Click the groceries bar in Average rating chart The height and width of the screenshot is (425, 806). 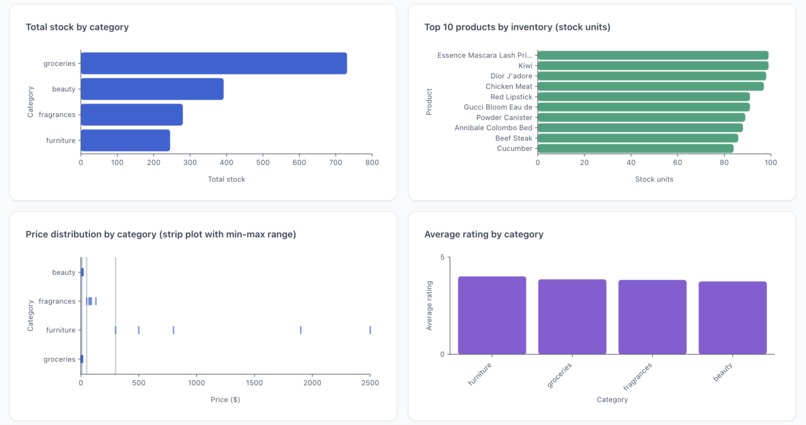(x=572, y=317)
